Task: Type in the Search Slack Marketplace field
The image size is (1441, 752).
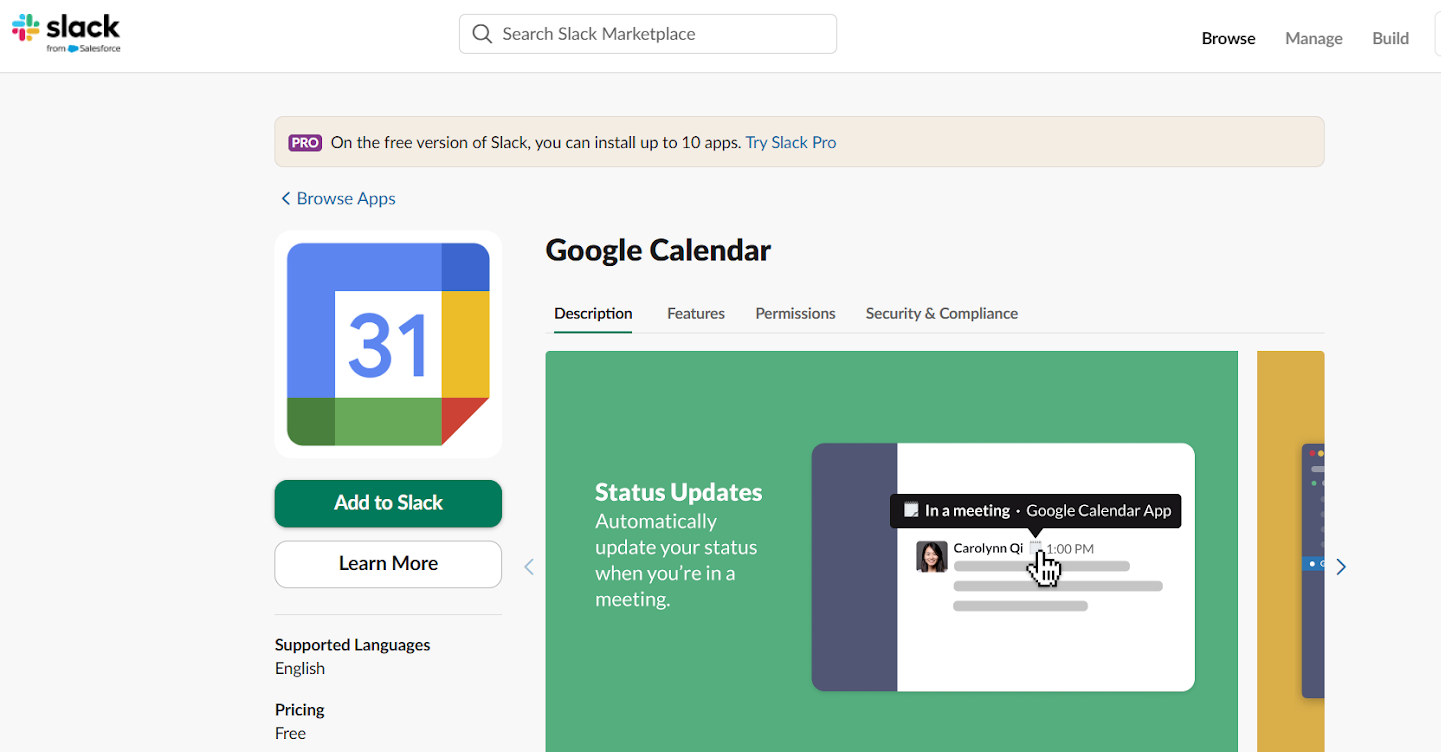Action: (x=660, y=34)
